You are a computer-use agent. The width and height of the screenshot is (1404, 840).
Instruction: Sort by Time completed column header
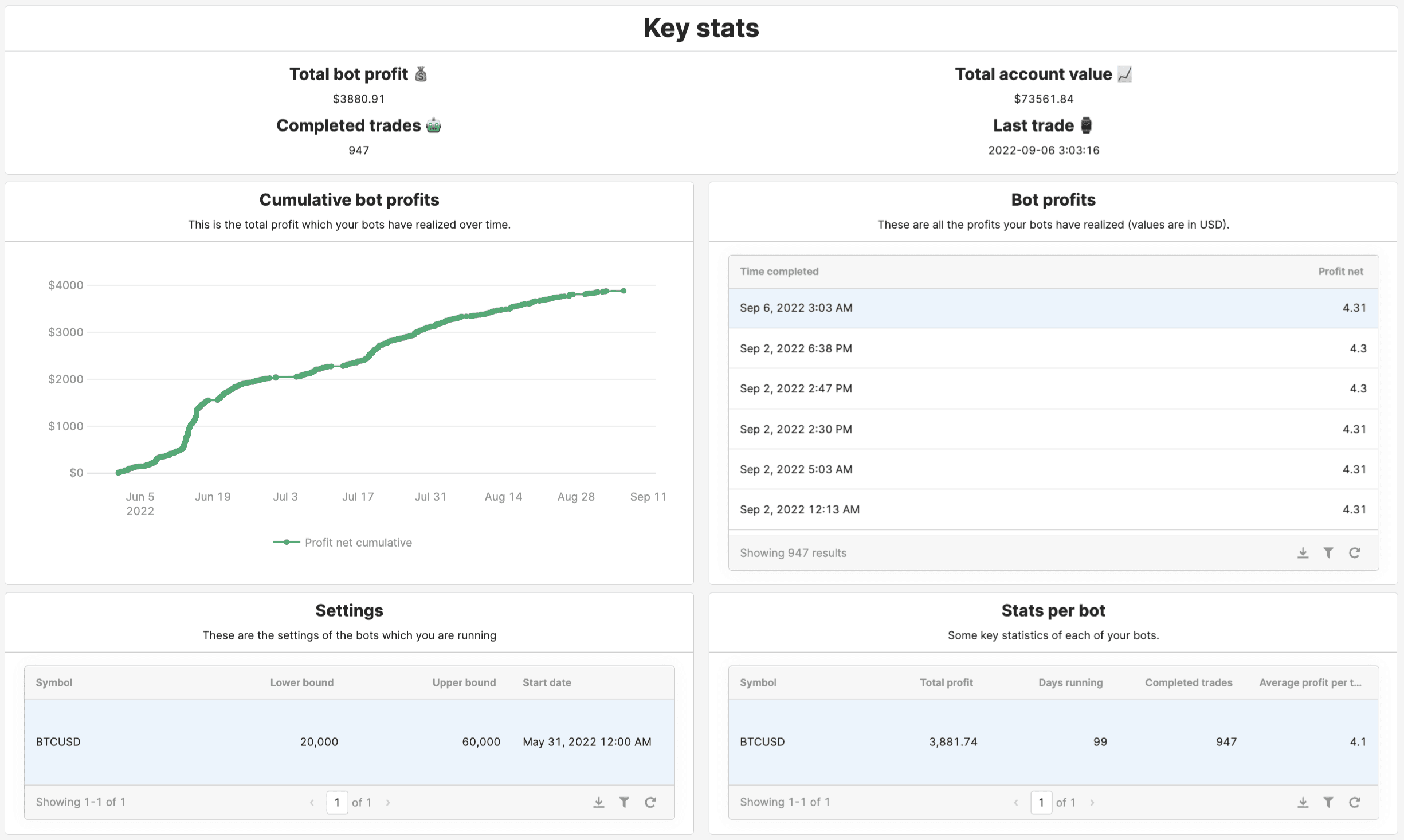click(779, 272)
